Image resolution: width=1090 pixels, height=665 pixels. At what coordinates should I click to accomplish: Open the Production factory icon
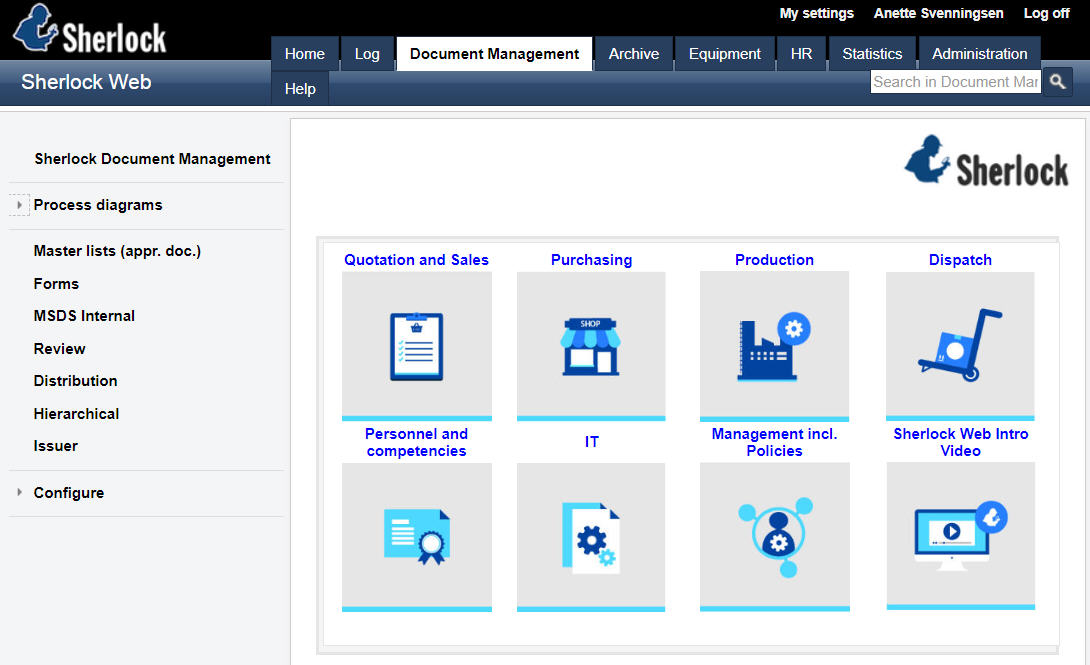point(774,346)
